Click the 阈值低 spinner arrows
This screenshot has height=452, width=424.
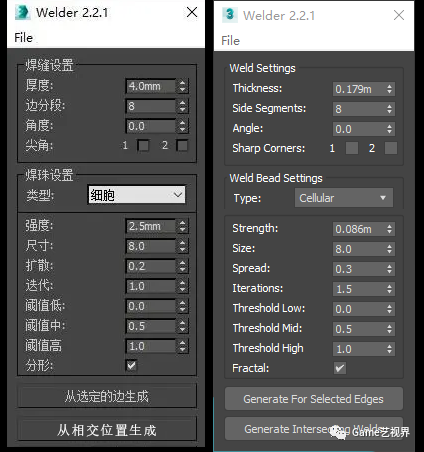[x=182, y=306]
